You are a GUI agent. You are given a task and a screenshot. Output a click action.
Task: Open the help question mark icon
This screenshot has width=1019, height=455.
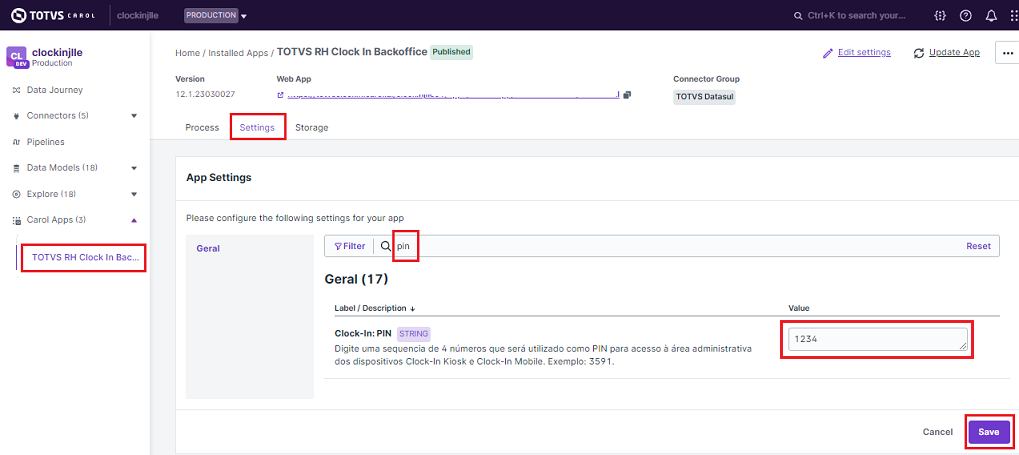[966, 16]
